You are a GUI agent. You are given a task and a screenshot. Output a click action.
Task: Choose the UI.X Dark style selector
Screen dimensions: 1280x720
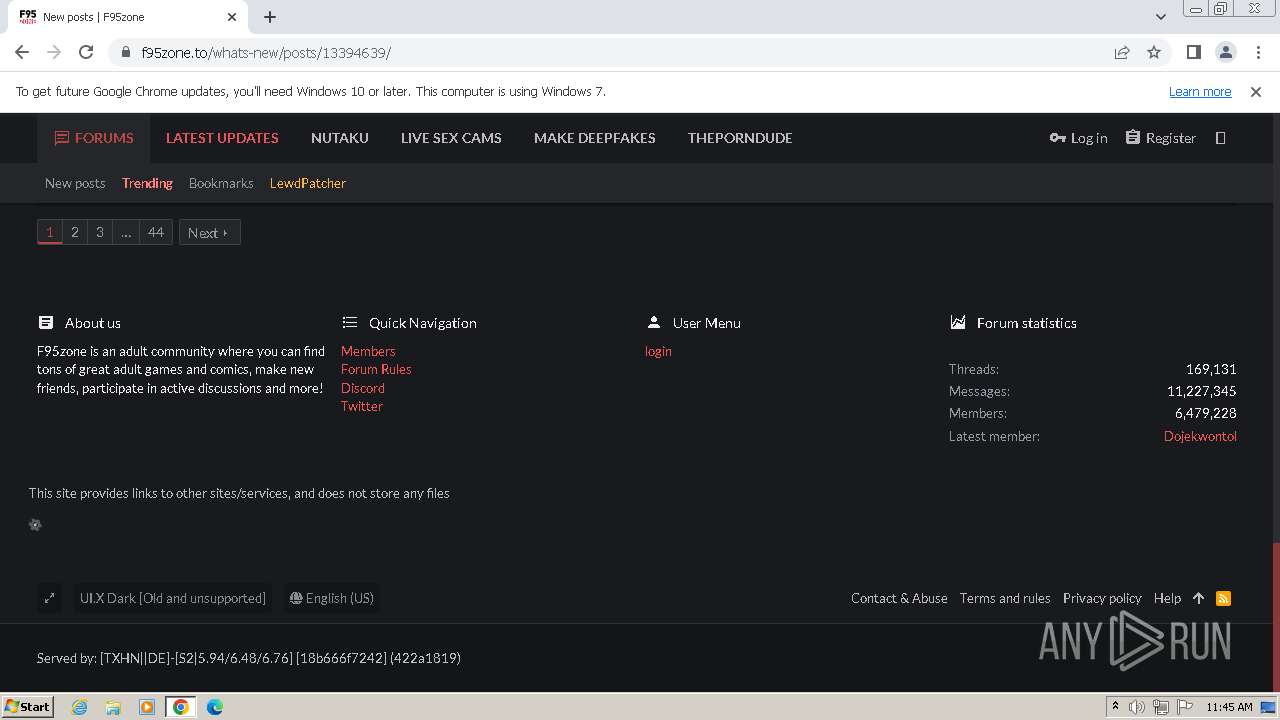172,598
